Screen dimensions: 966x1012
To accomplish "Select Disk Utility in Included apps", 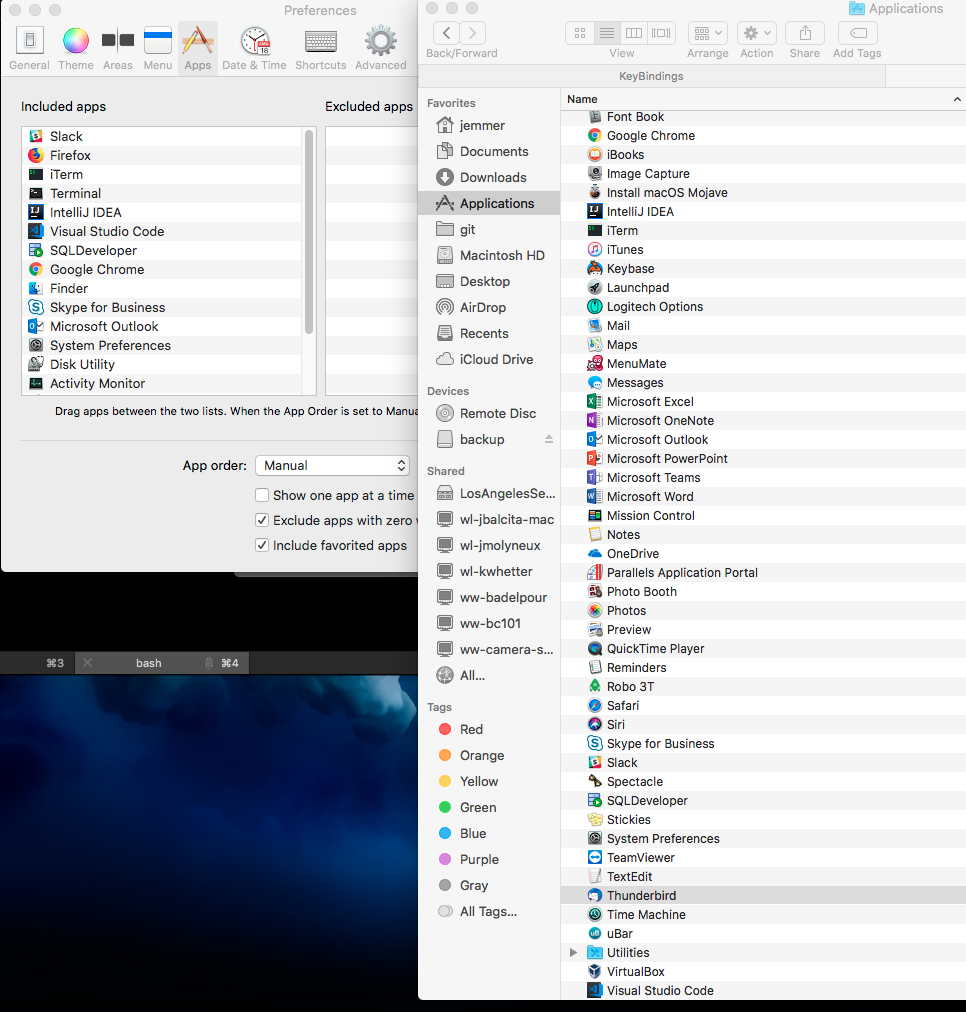I will (x=163, y=365).
